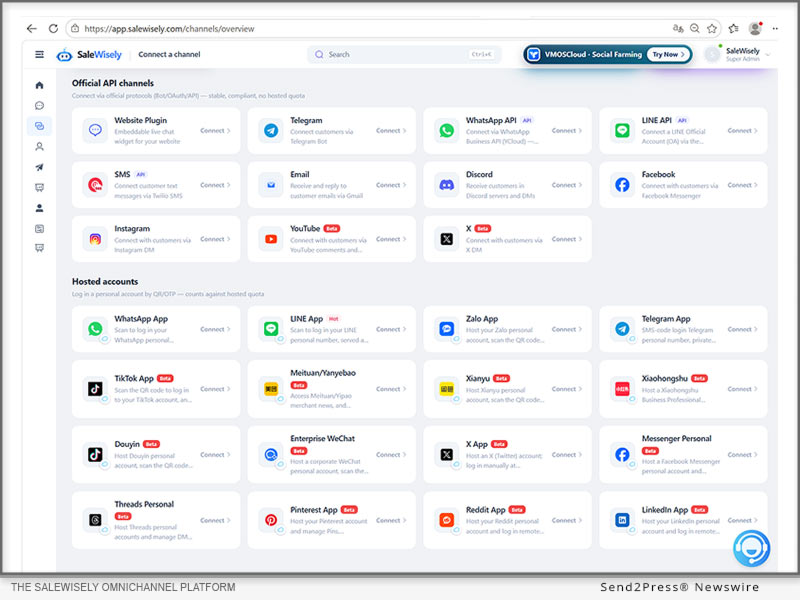Viewport: 800px width, 600px height.
Task: Click the Reddit App logo icon
Action: pyautogui.click(x=446, y=520)
